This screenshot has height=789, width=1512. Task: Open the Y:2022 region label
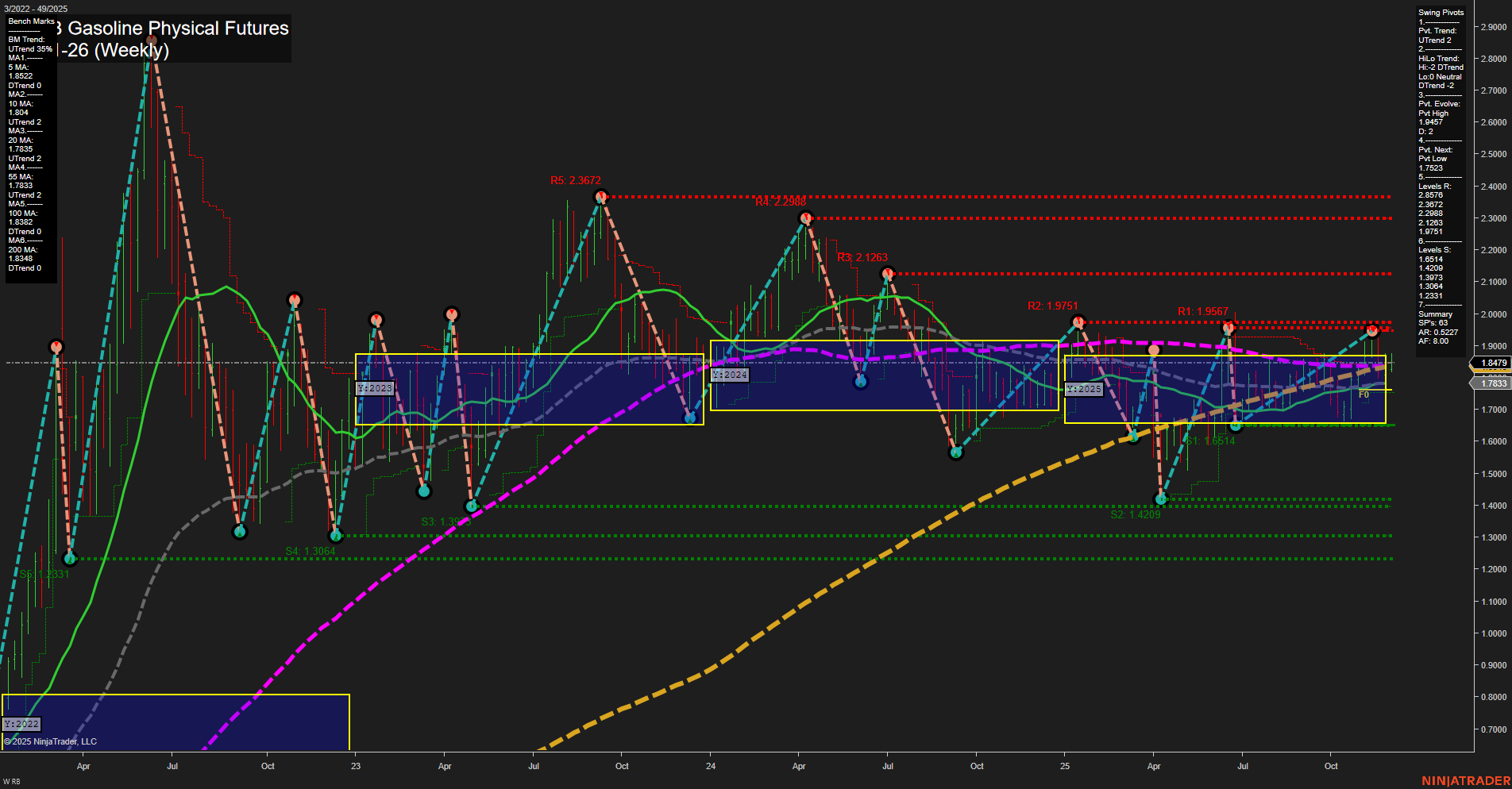tap(21, 723)
